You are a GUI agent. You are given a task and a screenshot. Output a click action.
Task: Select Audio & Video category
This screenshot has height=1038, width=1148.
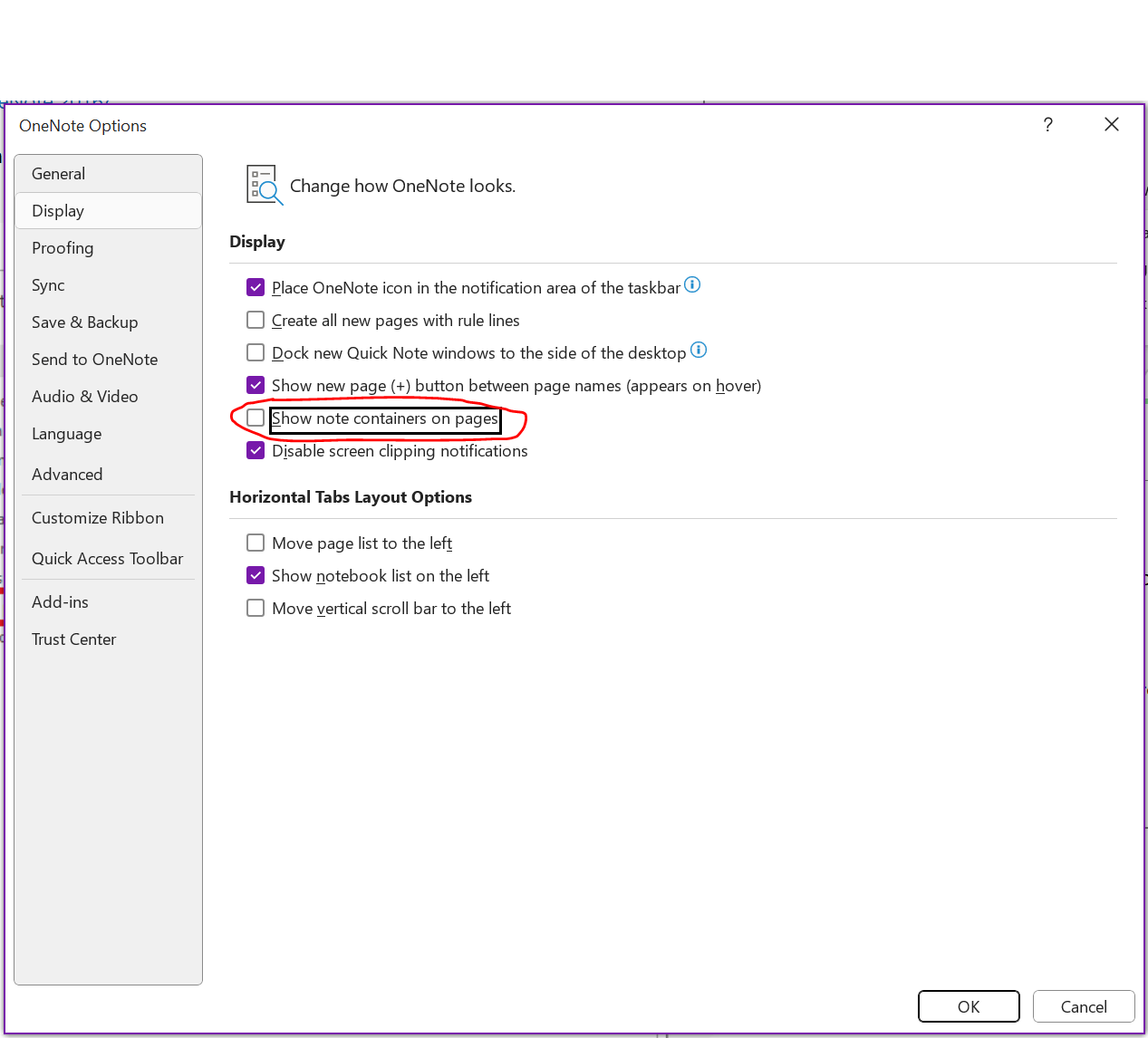click(x=108, y=397)
